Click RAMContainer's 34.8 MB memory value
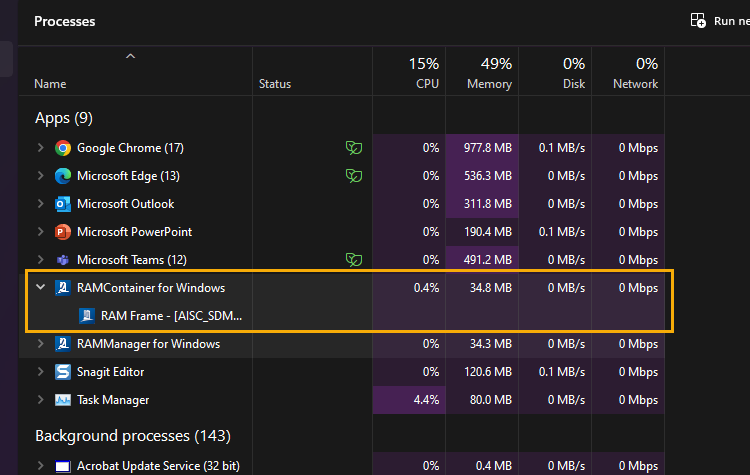The image size is (750, 475). 490,288
